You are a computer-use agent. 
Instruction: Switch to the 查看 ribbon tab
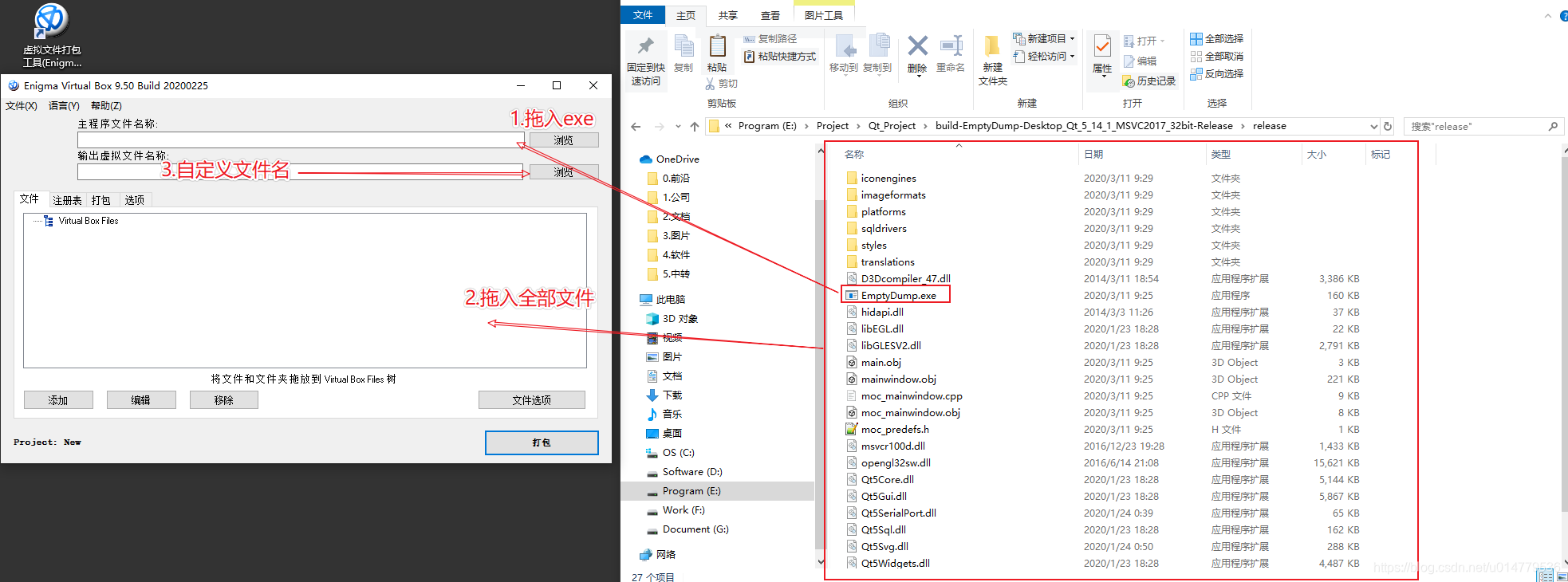coord(770,15)
